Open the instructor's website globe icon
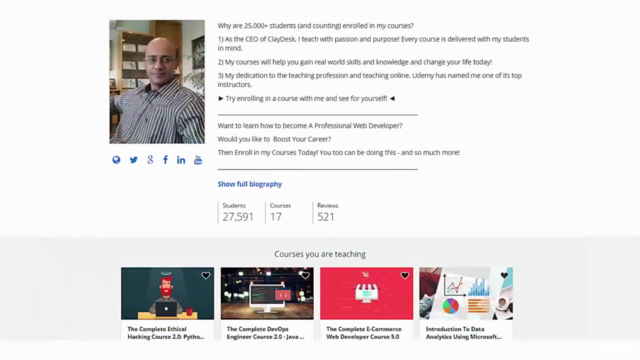Screen dimensions: 640x360 116,160
